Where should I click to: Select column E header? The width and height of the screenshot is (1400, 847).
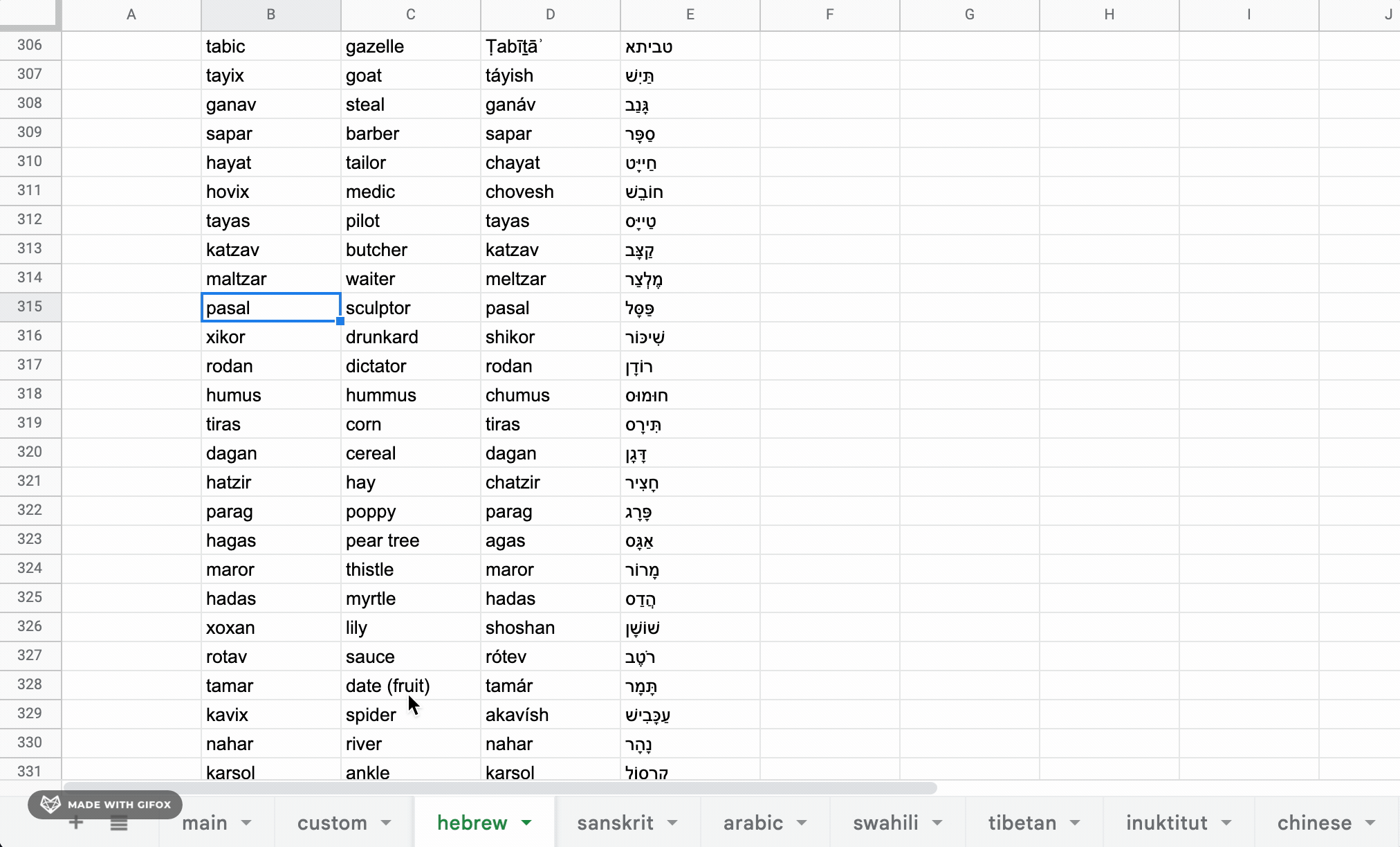point(690,14)
